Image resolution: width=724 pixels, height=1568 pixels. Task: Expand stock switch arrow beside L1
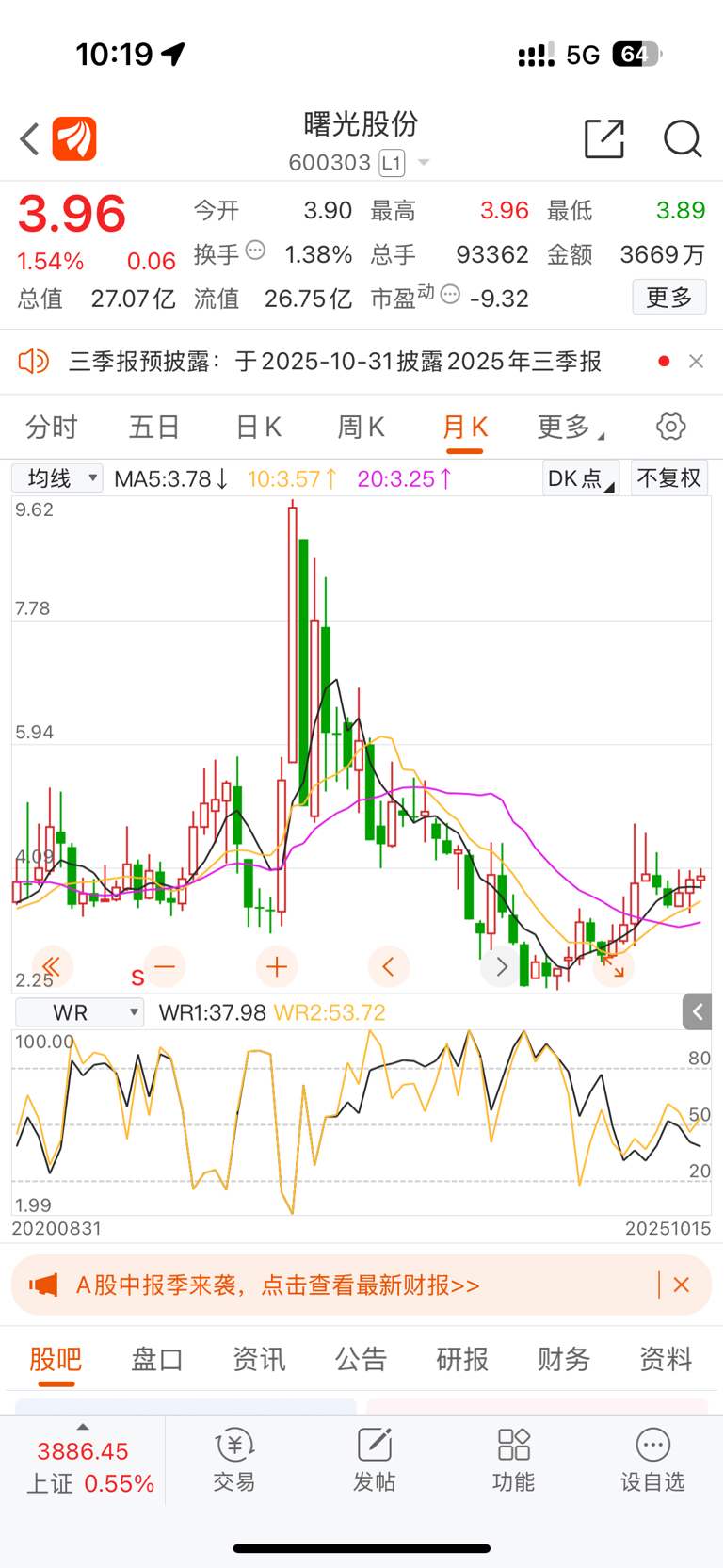click(x=424, y=163)
